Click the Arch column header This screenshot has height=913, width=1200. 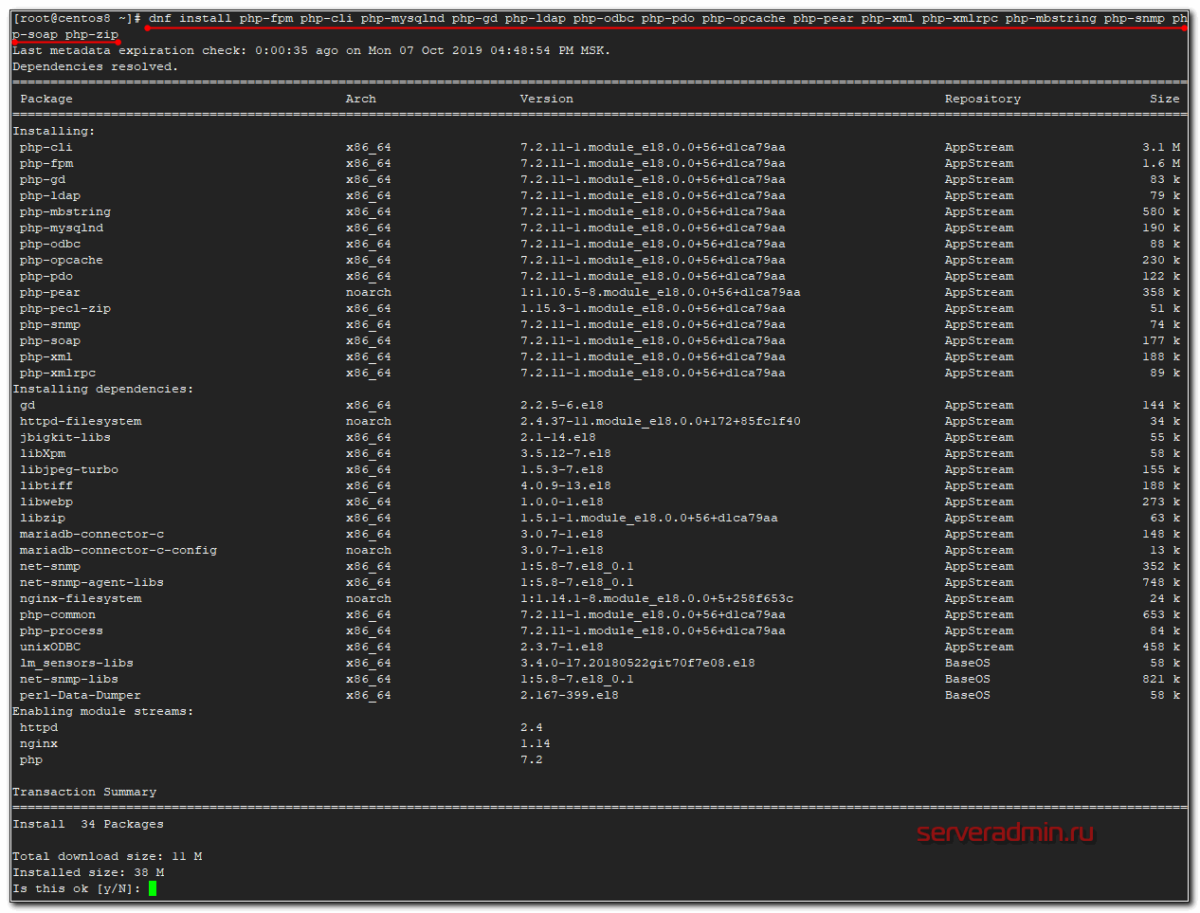pyautogui.click(x=361, y=98)
